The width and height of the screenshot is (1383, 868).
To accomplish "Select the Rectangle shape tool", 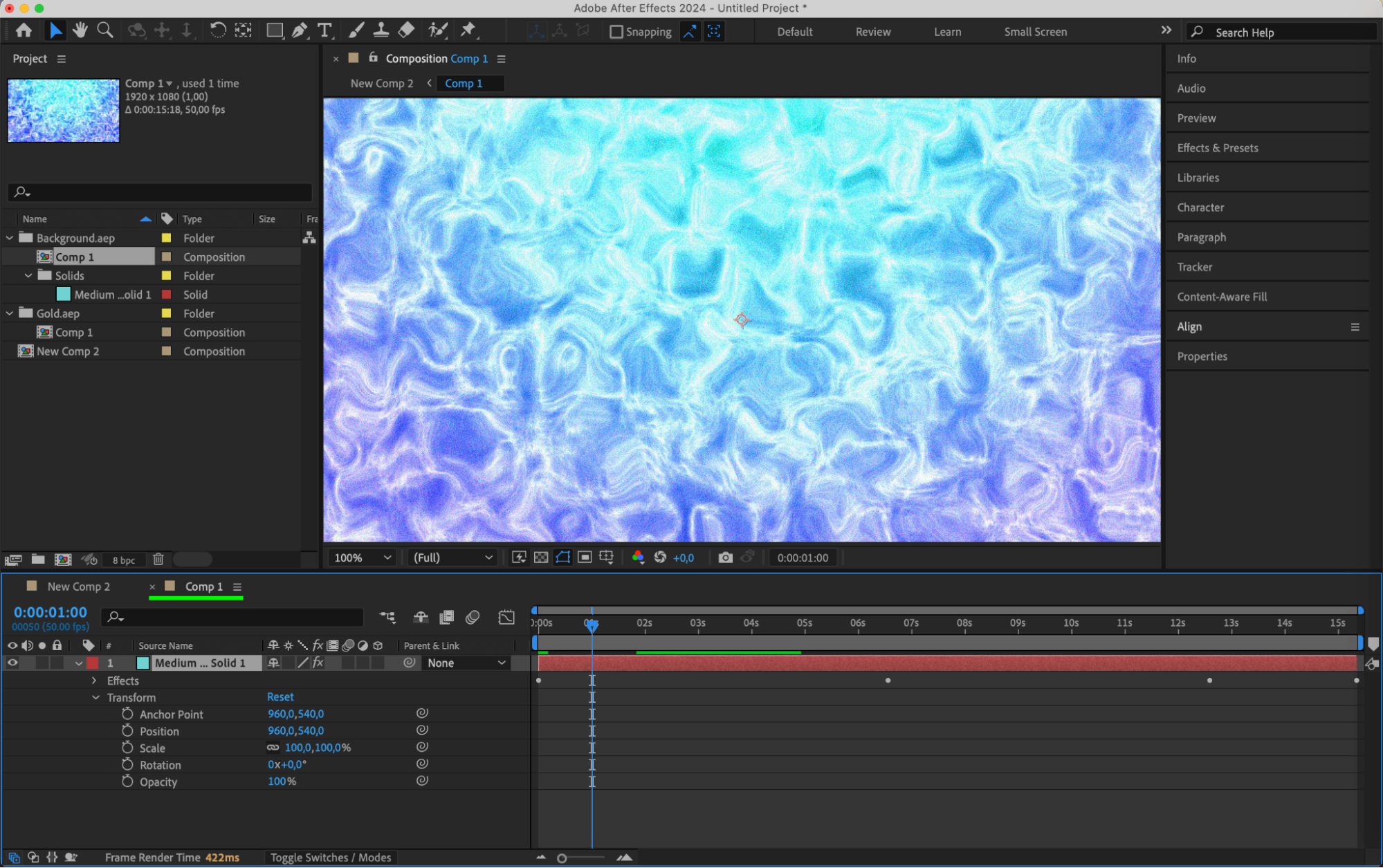I will click(x=275, y=30).
